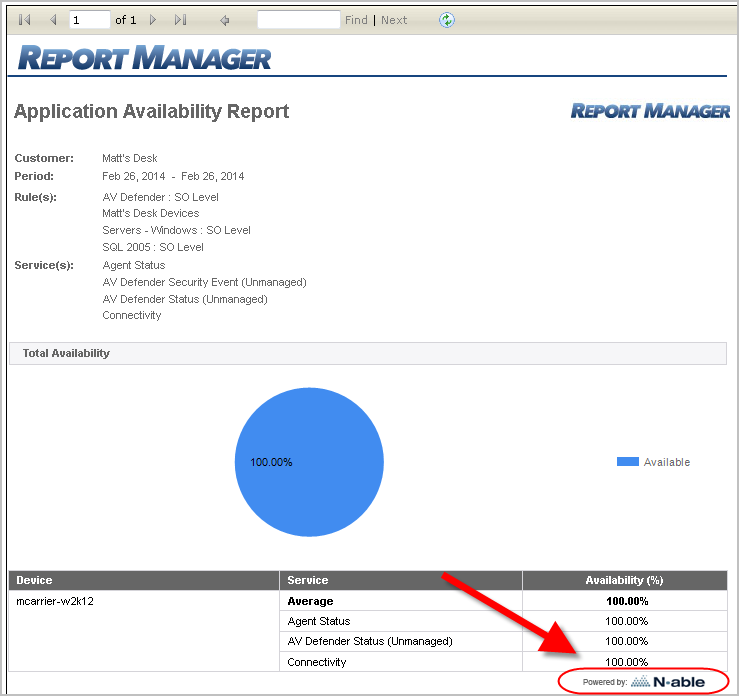Click the Availability (%) column header
Viewport: 739px width, 696px height.
click(x=625, y=581)
